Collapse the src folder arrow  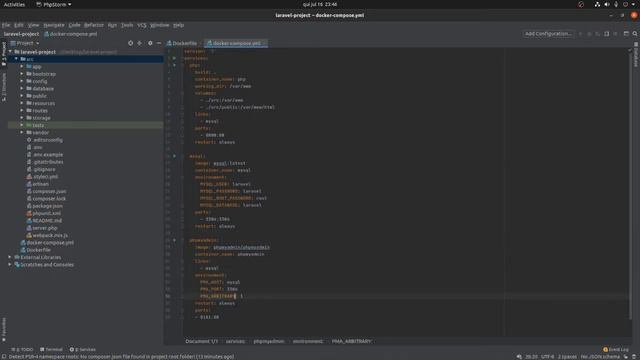(x=16, y=59)
